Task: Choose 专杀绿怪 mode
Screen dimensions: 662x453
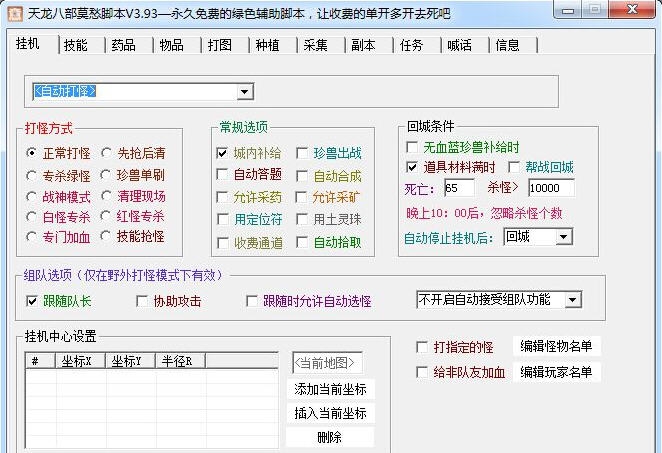Action: click(x=31, y=175)
